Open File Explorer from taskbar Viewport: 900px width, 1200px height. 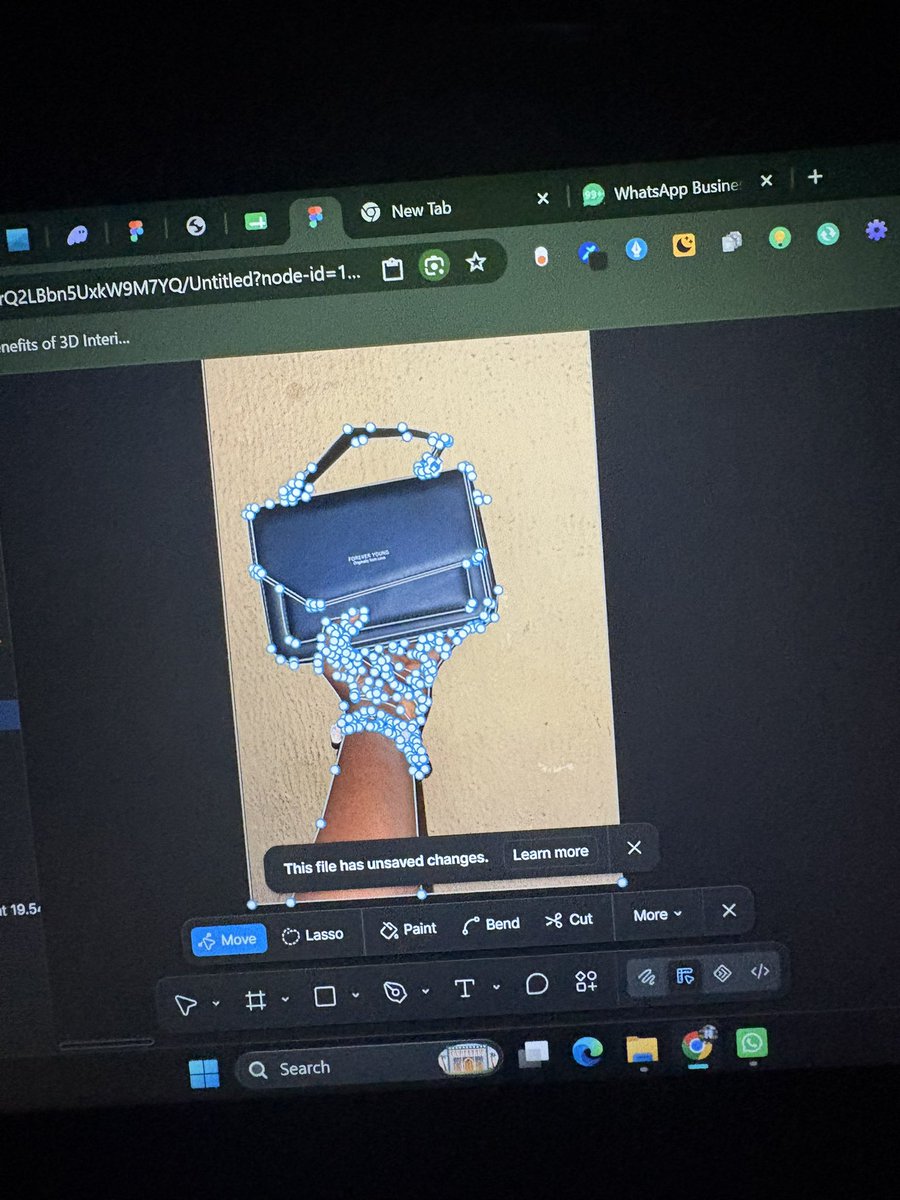click(x=642, y=1048)
